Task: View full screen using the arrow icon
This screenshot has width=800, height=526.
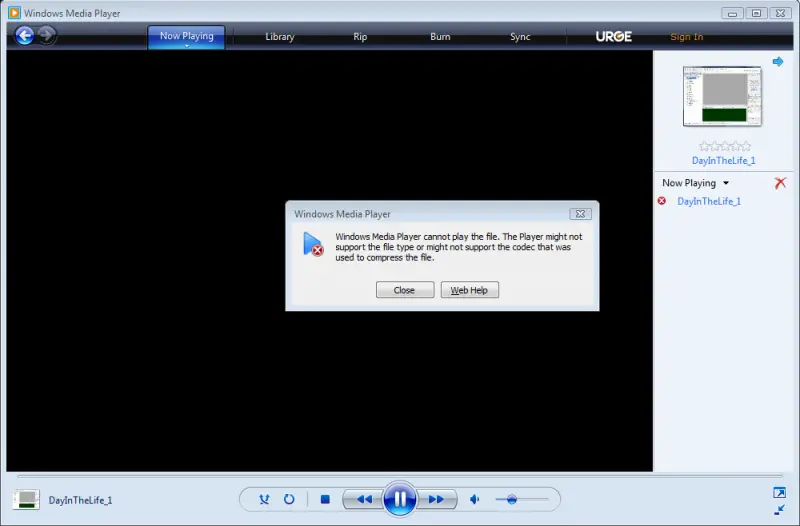Action: [779, 492]
